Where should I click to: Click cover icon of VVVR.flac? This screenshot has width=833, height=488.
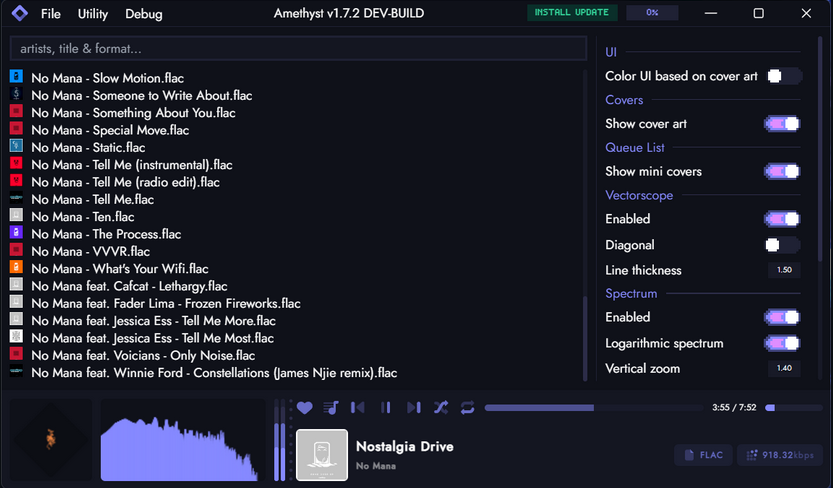(16, 250)
